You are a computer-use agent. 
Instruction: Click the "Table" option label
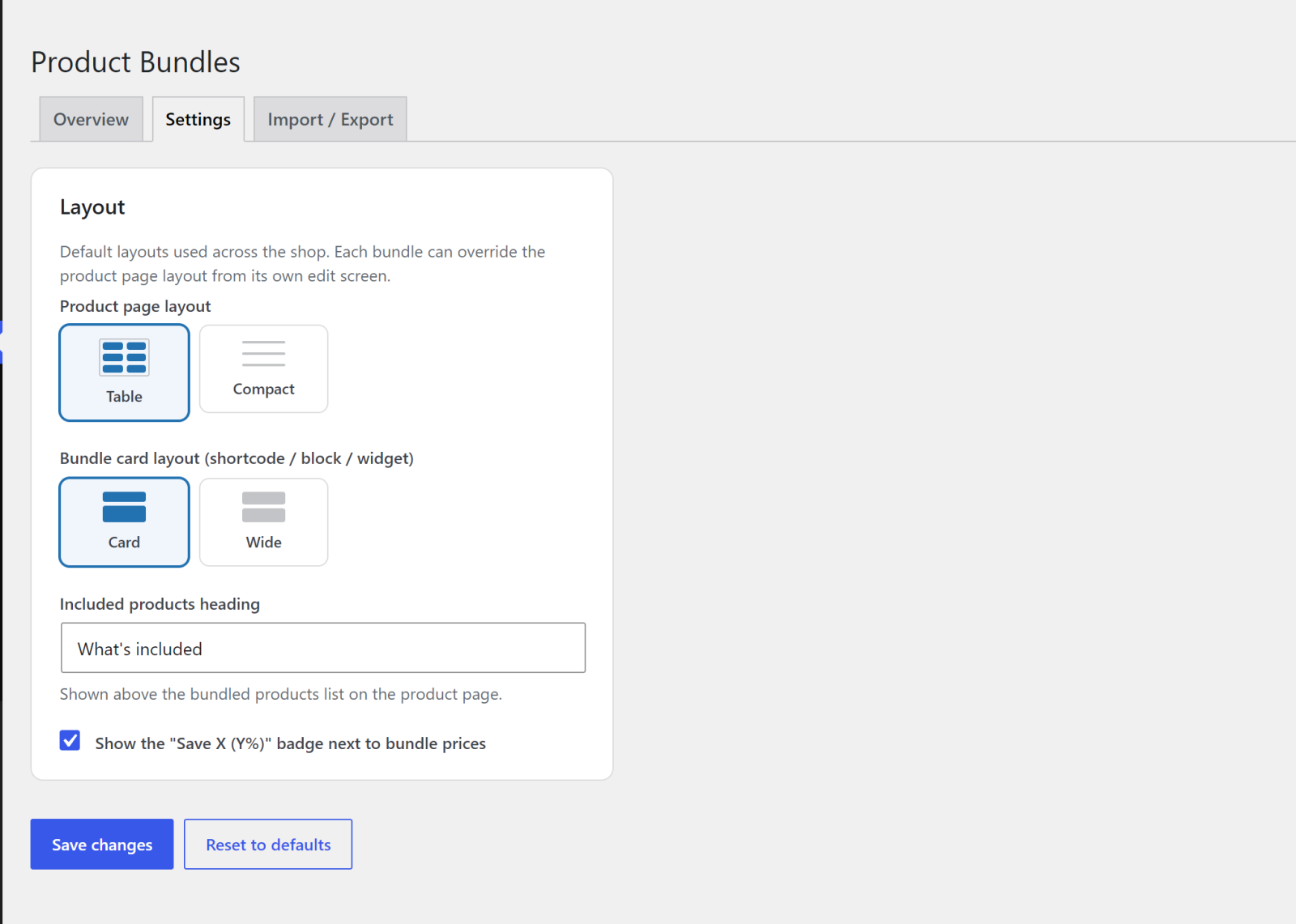[124, 397]
